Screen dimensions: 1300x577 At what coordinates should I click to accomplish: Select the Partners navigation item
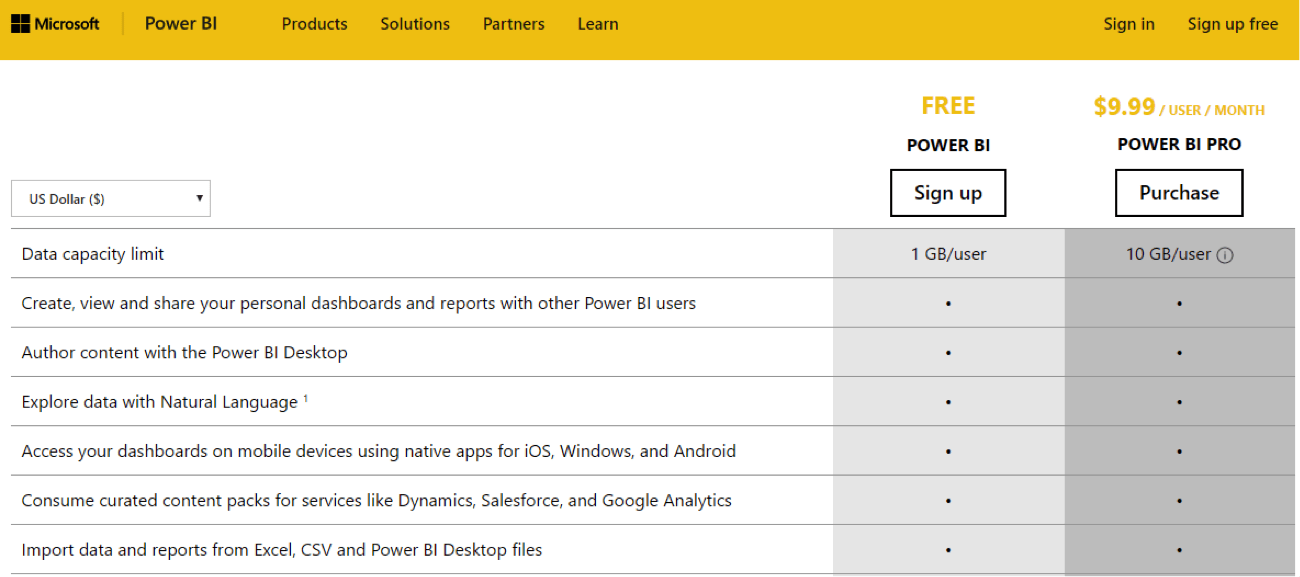(513, 24)
